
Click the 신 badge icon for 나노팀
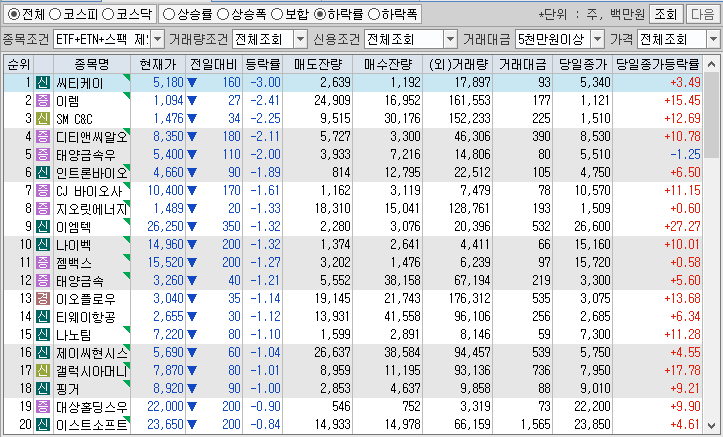43,334
